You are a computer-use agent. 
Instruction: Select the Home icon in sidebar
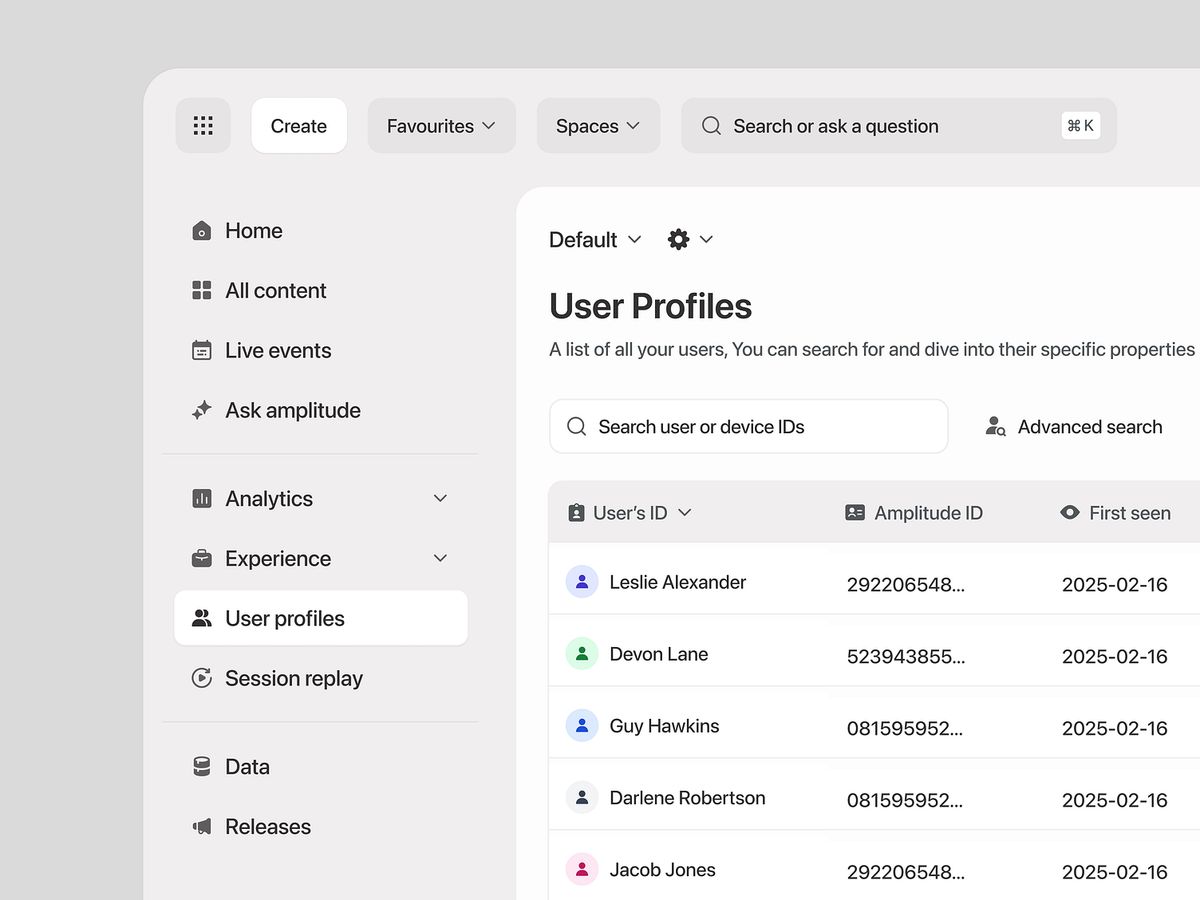tap(201, 231)
